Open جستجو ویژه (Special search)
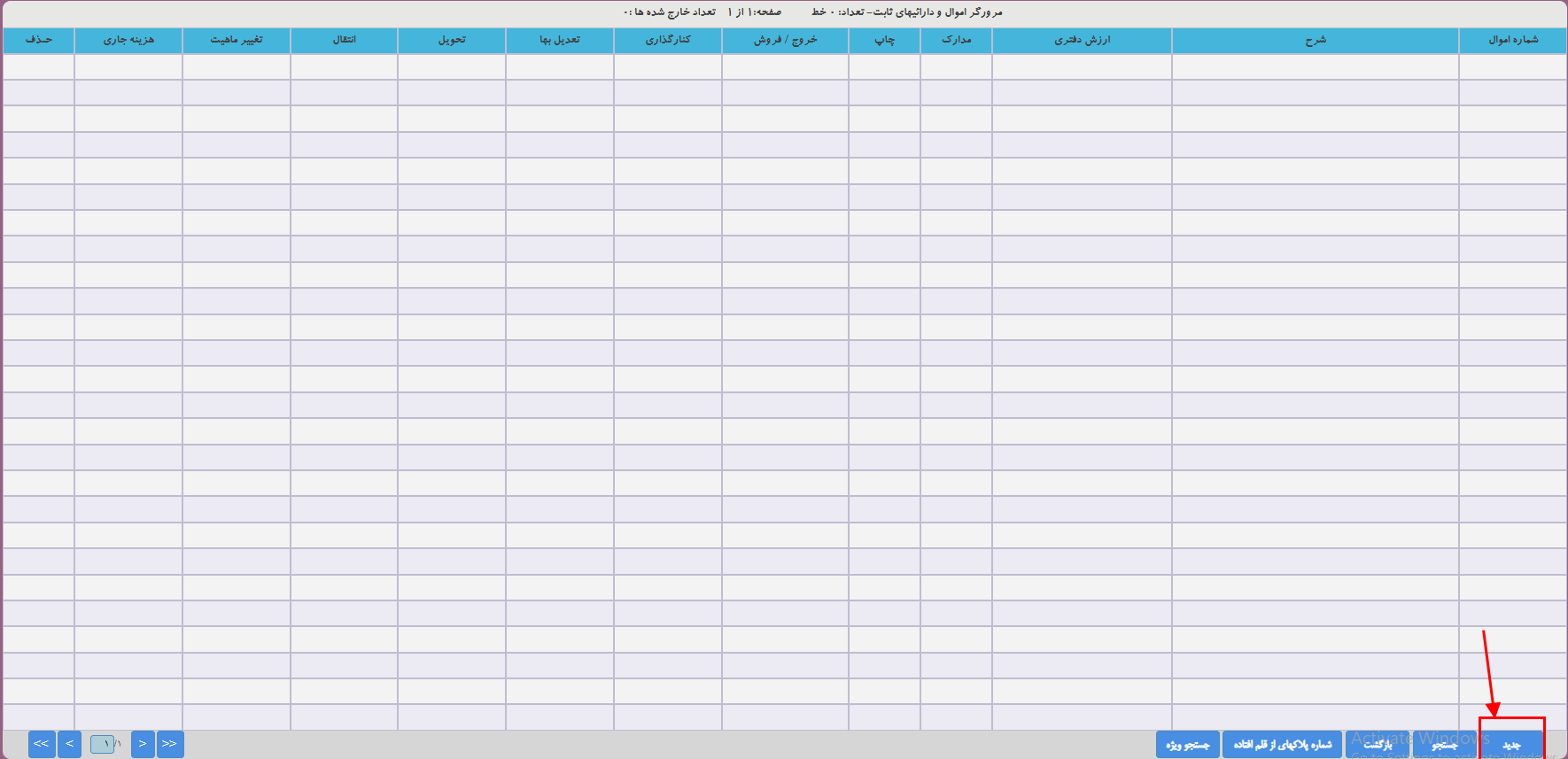The width and height of the screenshot is (1568, 759). point(1187,745)
